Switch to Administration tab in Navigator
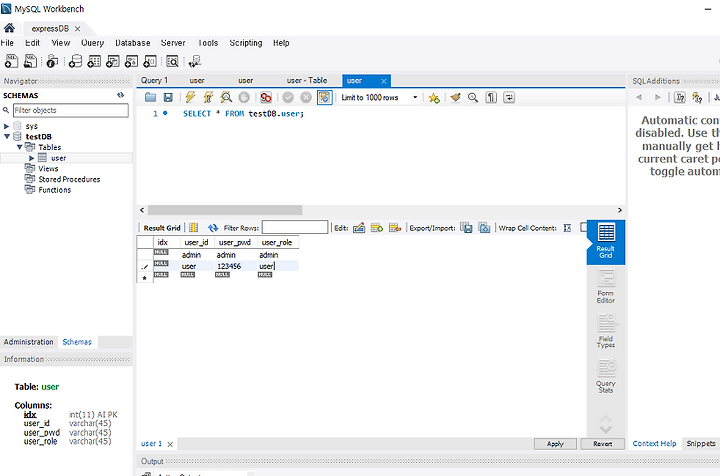The width and height of the screenshot is (720, 476). pyautogui.click(x=28, y=342)
